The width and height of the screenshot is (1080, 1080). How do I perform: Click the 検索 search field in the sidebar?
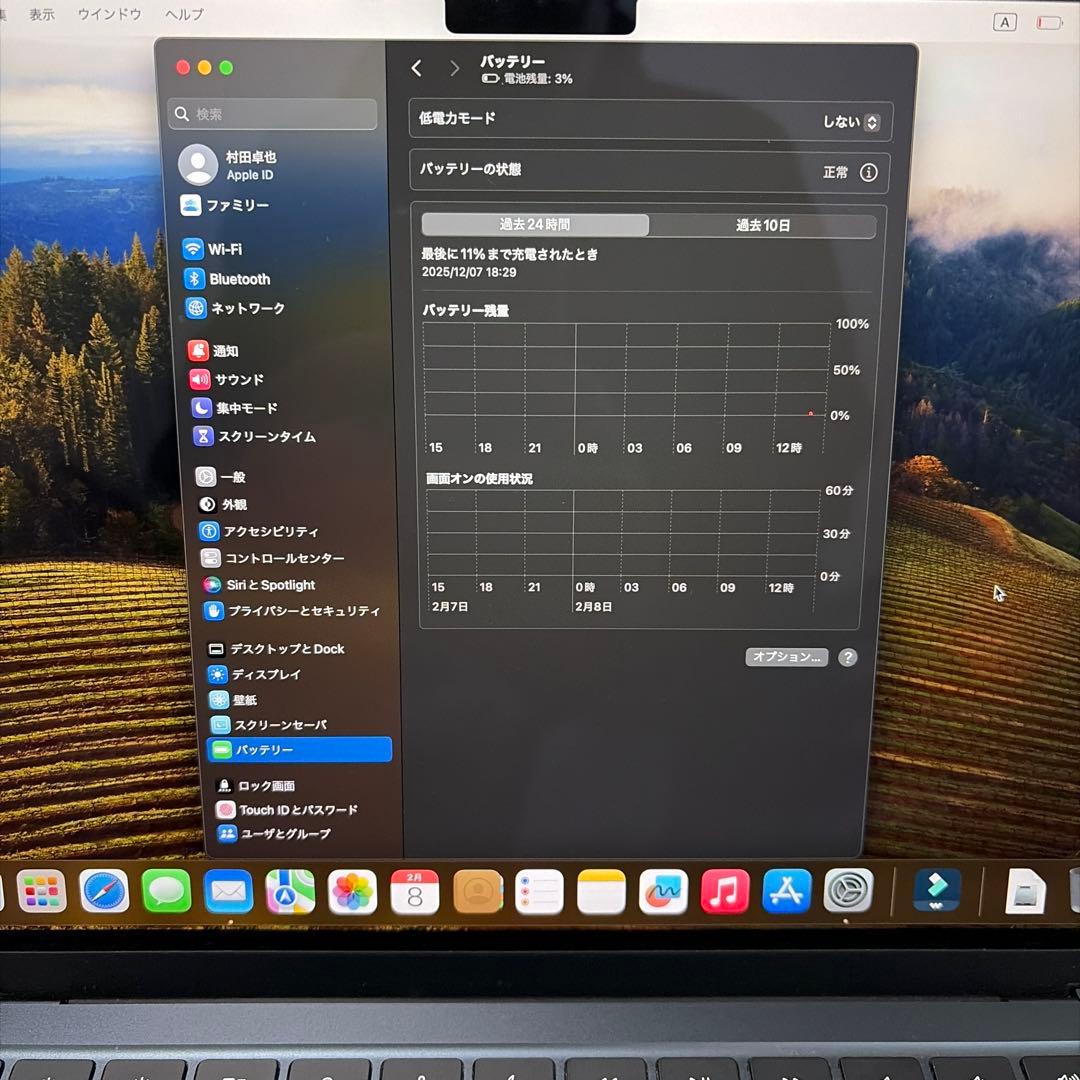(x=271, y=114)
